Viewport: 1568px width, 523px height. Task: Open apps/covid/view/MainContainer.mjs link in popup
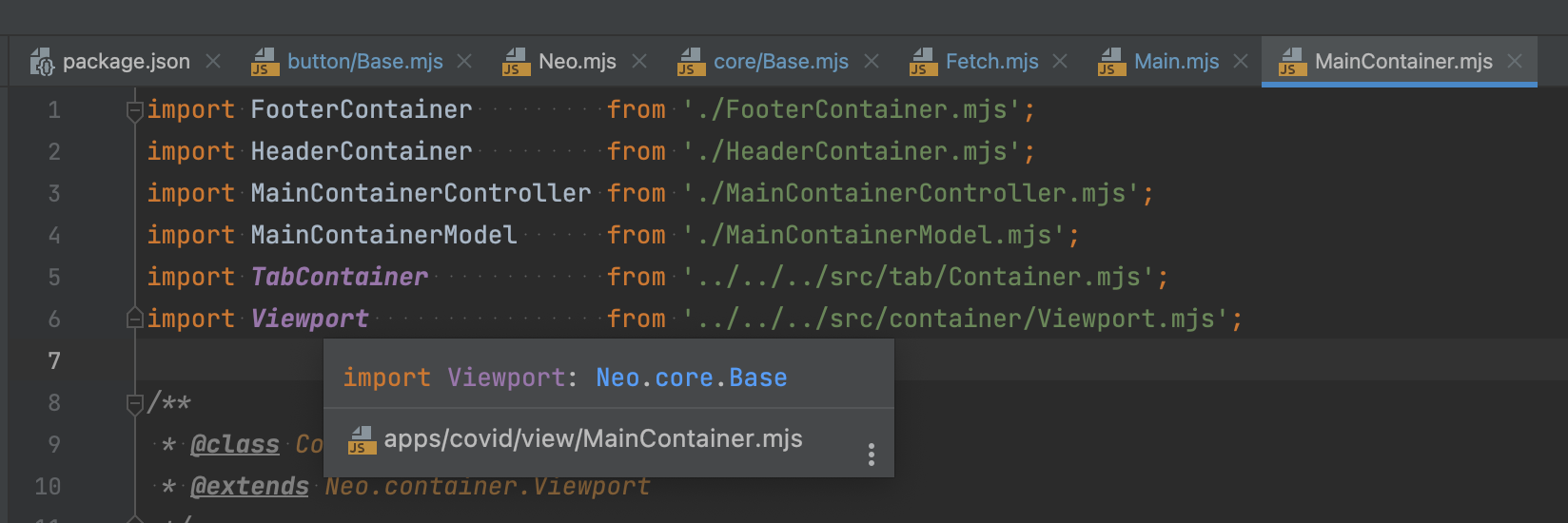593,438
